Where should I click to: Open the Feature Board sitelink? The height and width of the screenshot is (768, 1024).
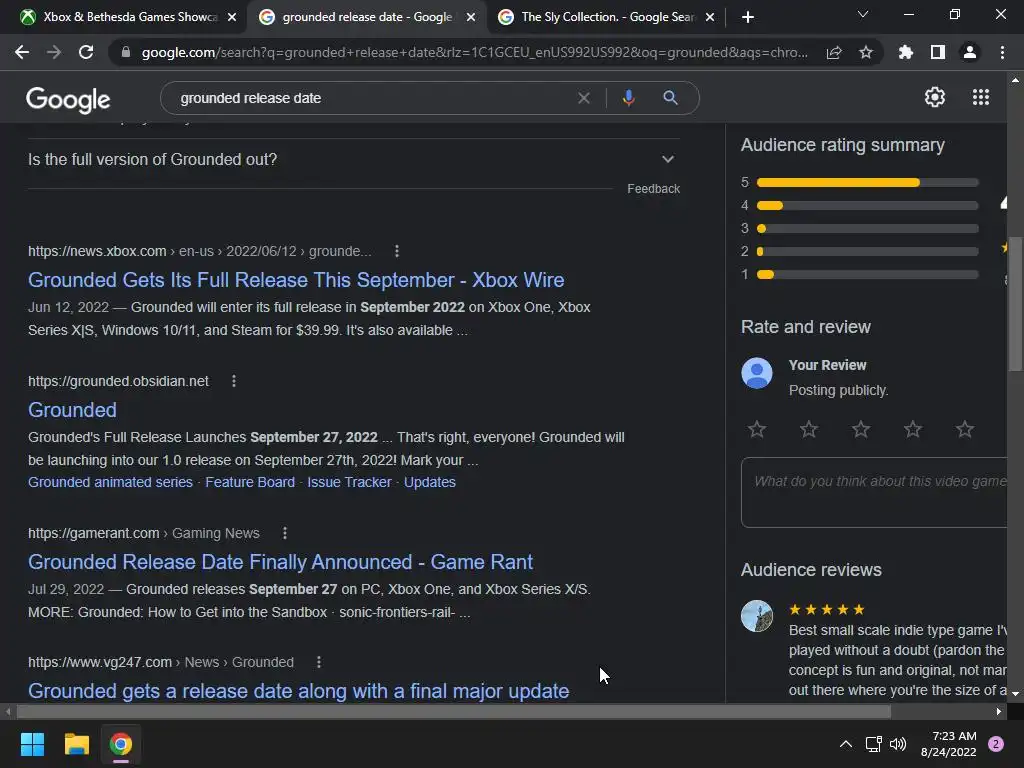(x=250, y=483)
